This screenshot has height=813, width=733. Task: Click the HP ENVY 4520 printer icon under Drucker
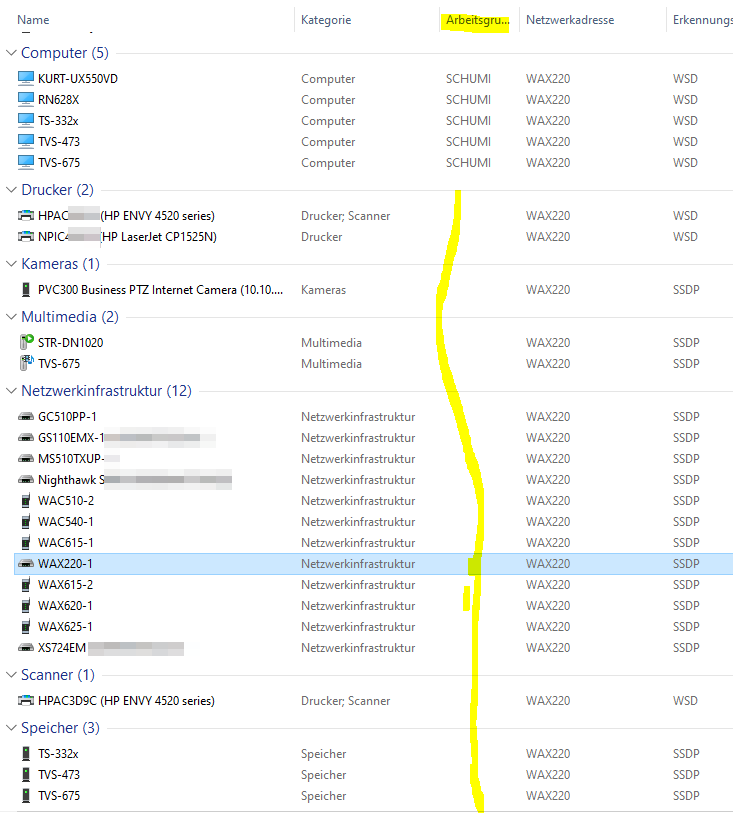click(x=26, y=215)
